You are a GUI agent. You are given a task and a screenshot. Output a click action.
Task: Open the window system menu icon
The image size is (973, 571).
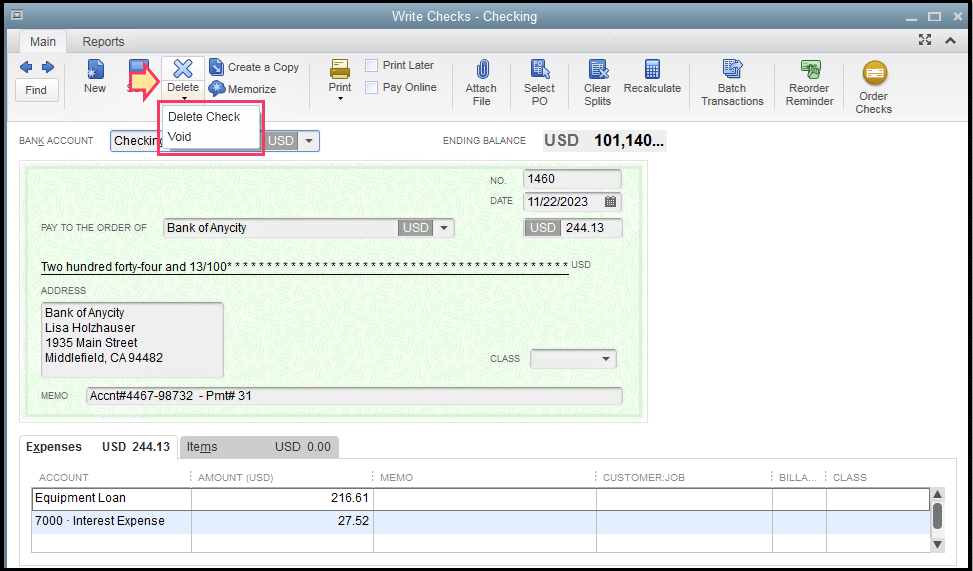tap(17, 16)
